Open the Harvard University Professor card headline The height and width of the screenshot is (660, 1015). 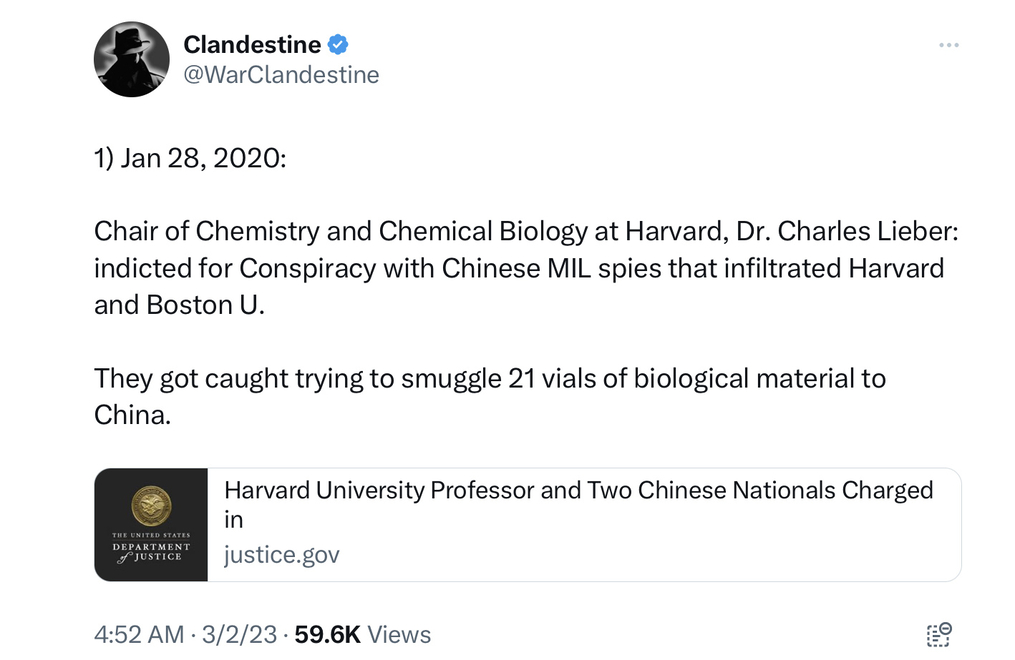point(578,491)
